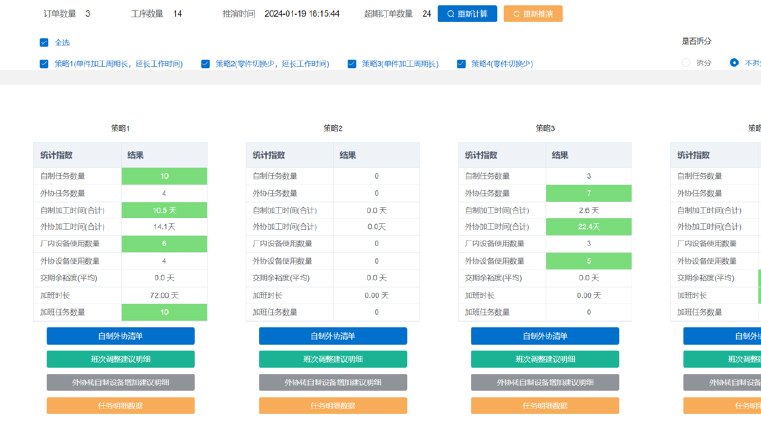Click 策略1 加班任务数量 green value 10
The height and width of the screenshot is (437, 761).
164,312
